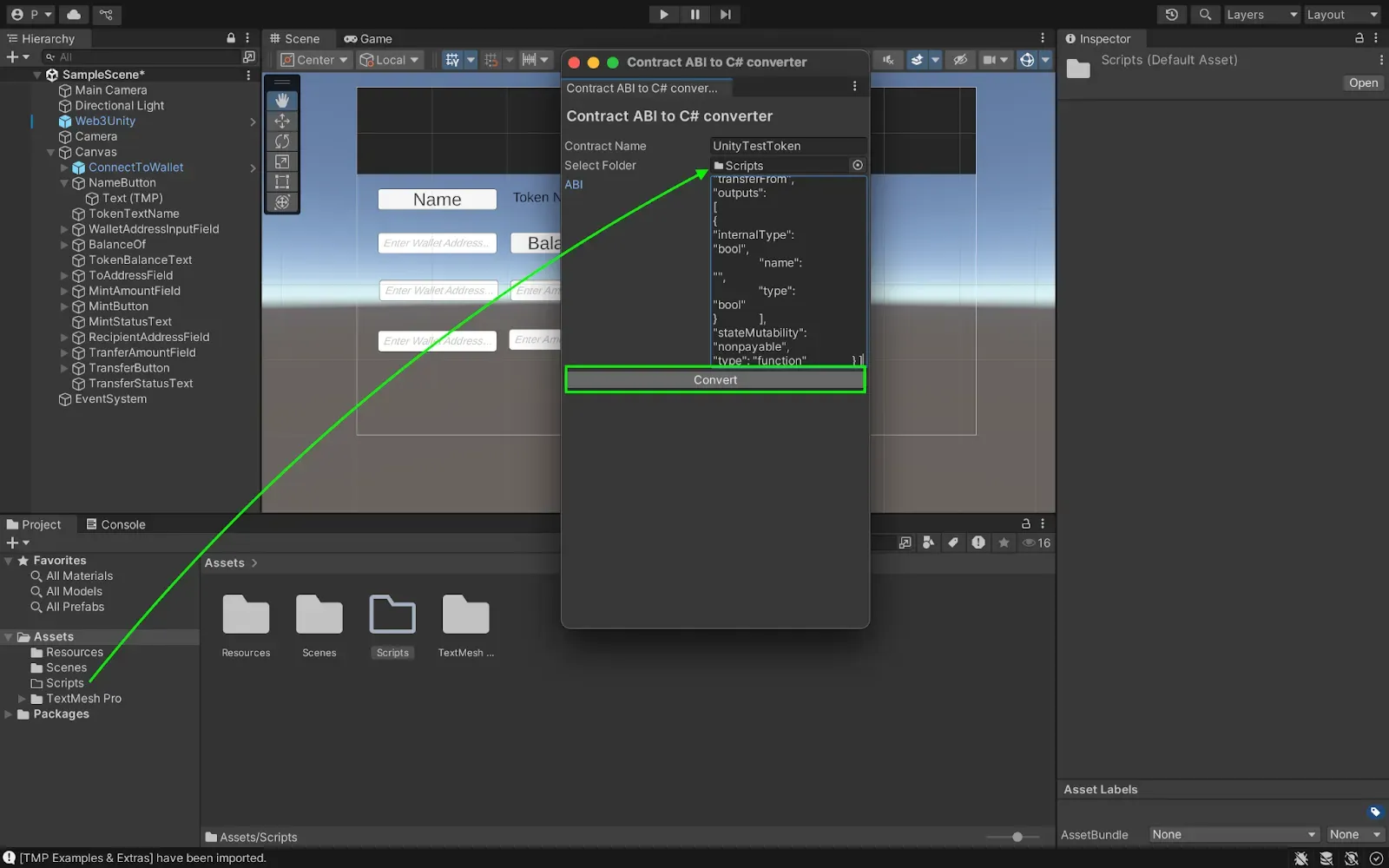
Task: Click the Convert button
Action: pyautogui.click(x=715, y=380)
